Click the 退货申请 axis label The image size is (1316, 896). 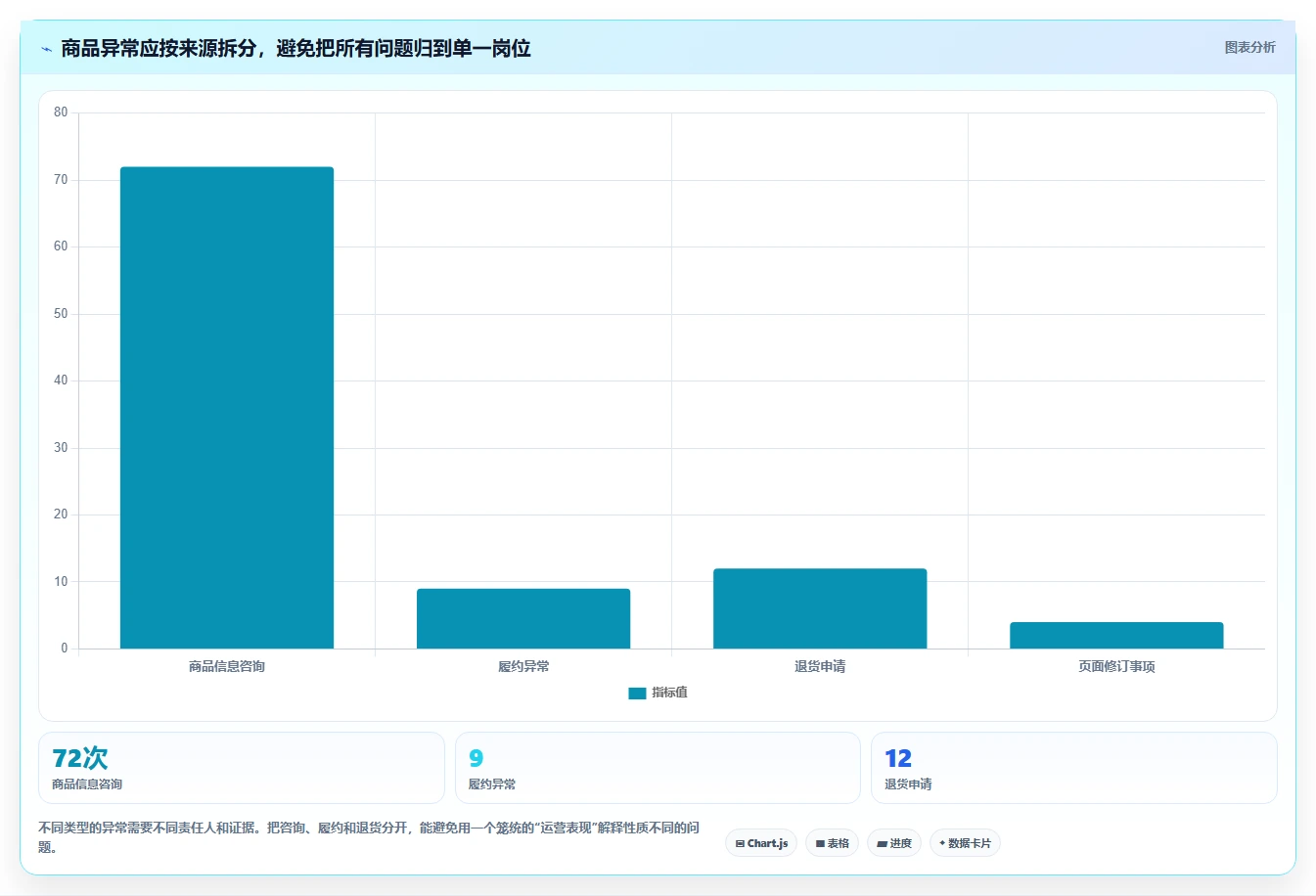(x=820, y=666)
